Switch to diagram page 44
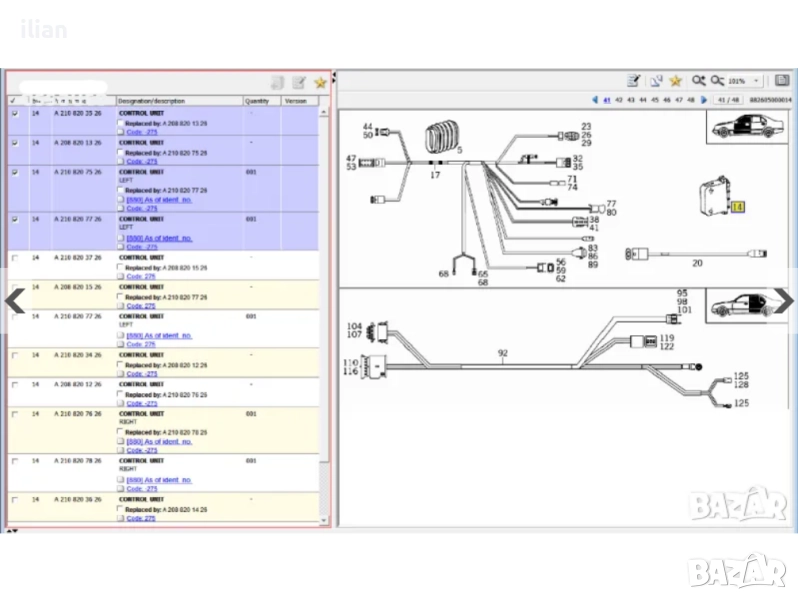 pyautogui.click(x=642, y=100)
